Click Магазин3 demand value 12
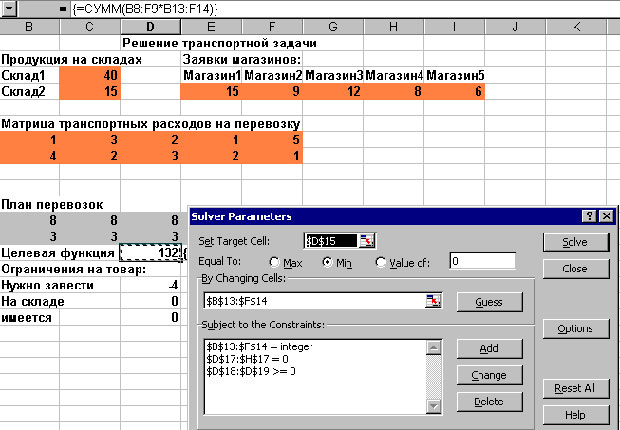 point(333,91)
